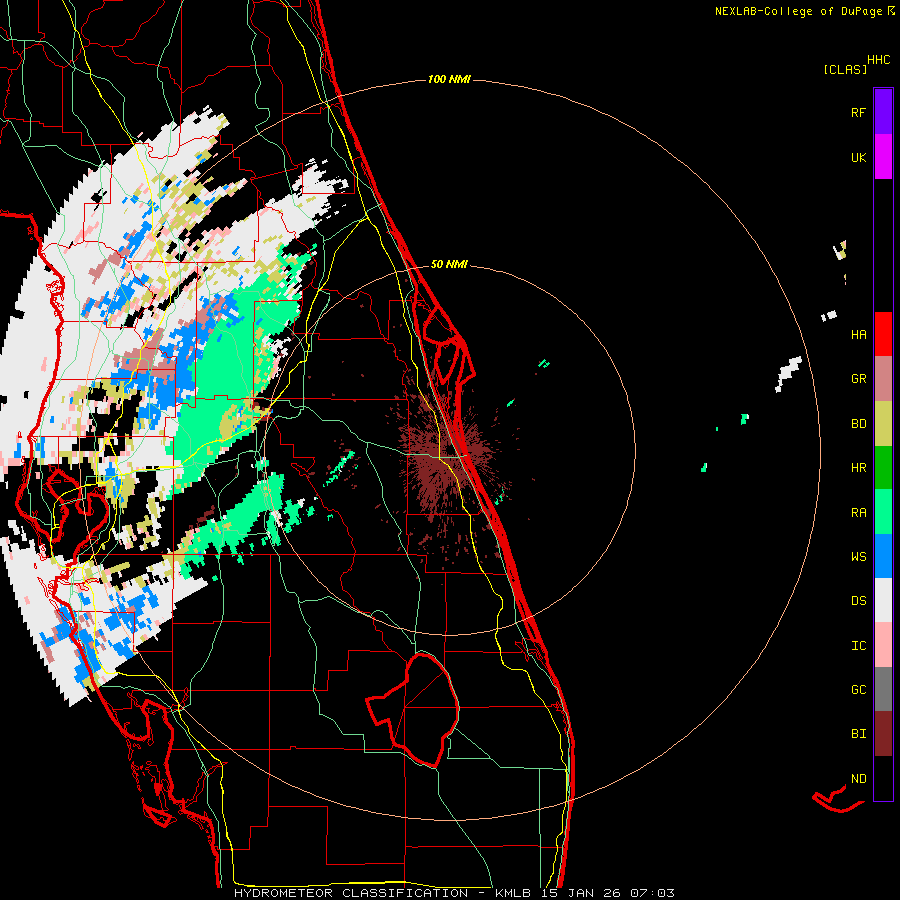Screen dimensions: 900x900
Task: Click the "ND" legend label text
Action: click(x=858, y=779)
